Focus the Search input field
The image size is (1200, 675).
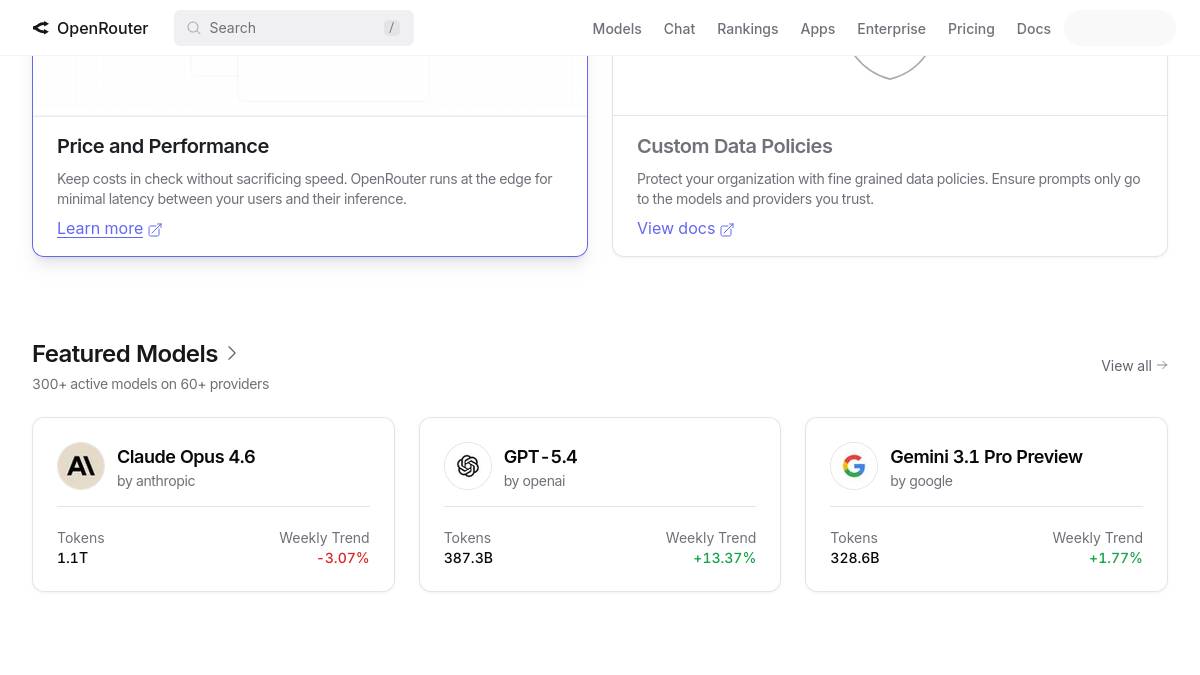tap(290, 28)
